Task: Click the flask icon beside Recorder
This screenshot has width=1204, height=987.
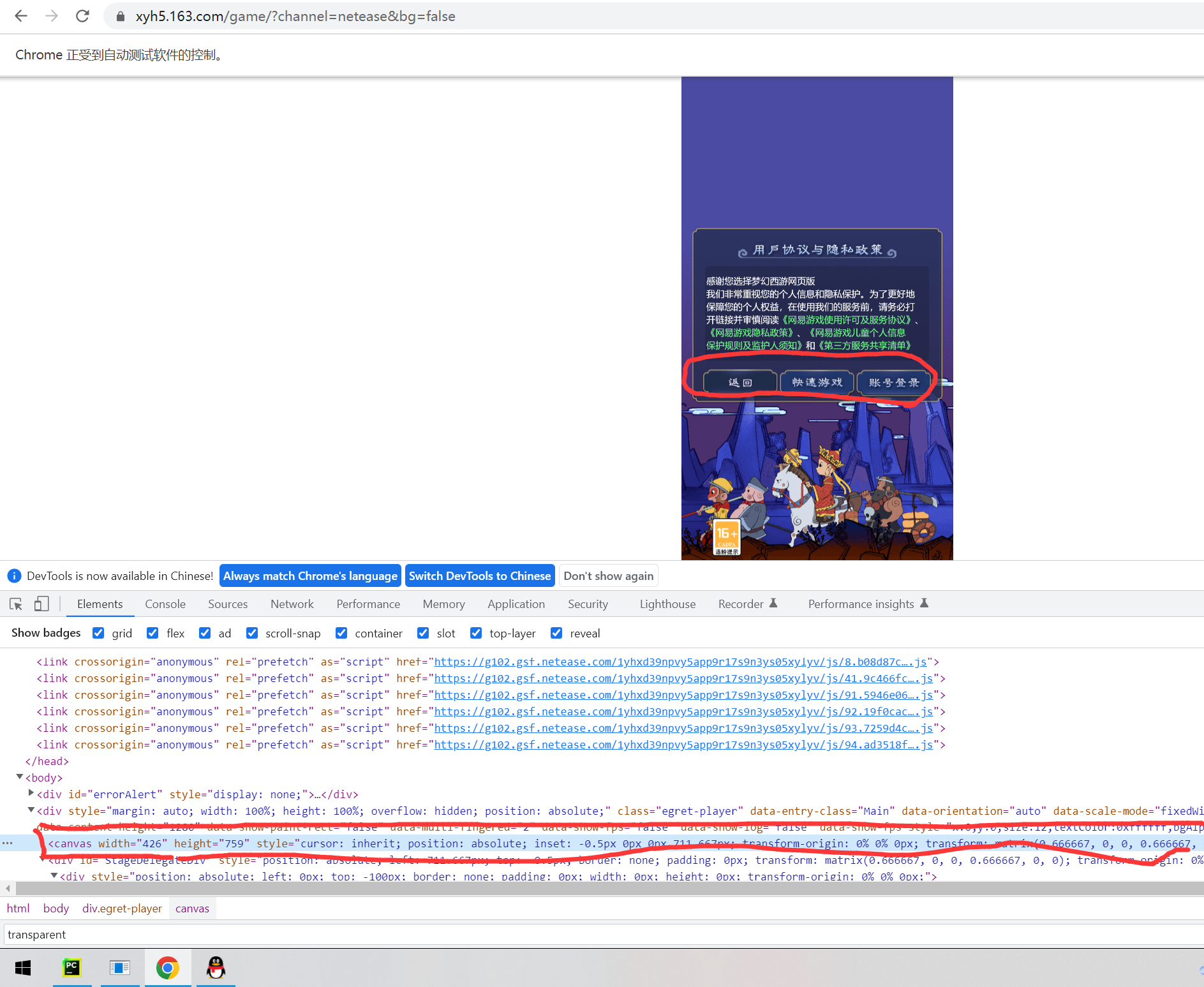Action: coord(773,603)
